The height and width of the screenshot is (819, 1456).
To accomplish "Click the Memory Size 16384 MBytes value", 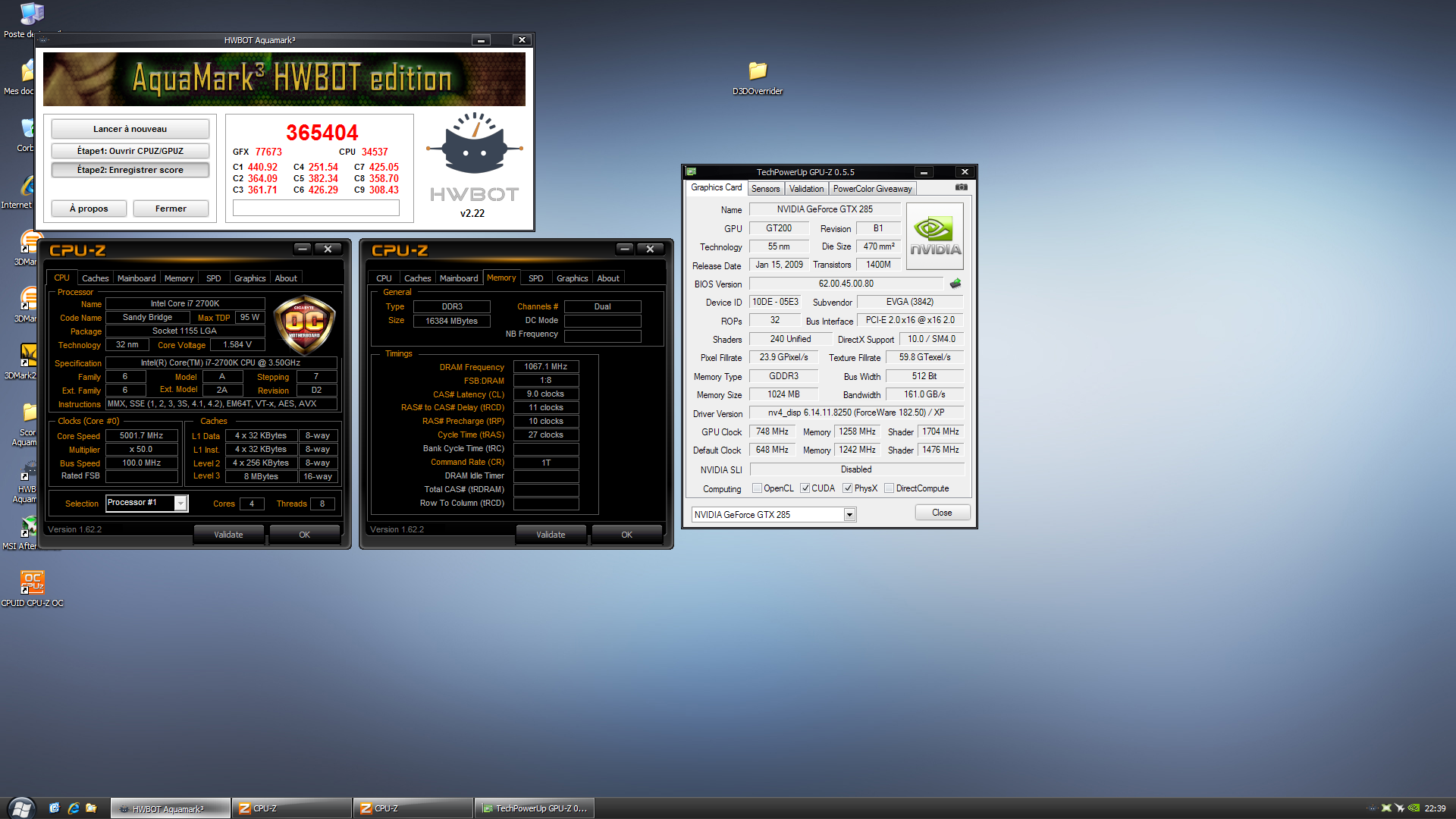I will pyautogui.click(x=452, y=321).
